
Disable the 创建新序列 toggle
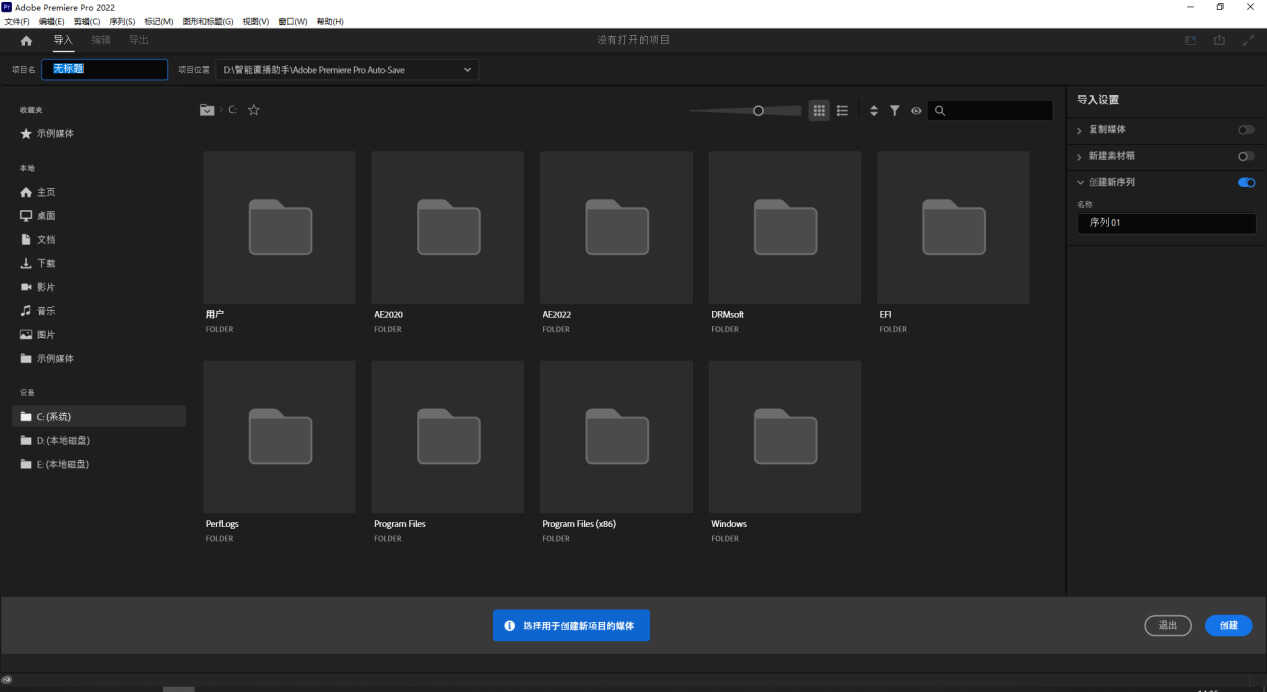click(1246, 183)
